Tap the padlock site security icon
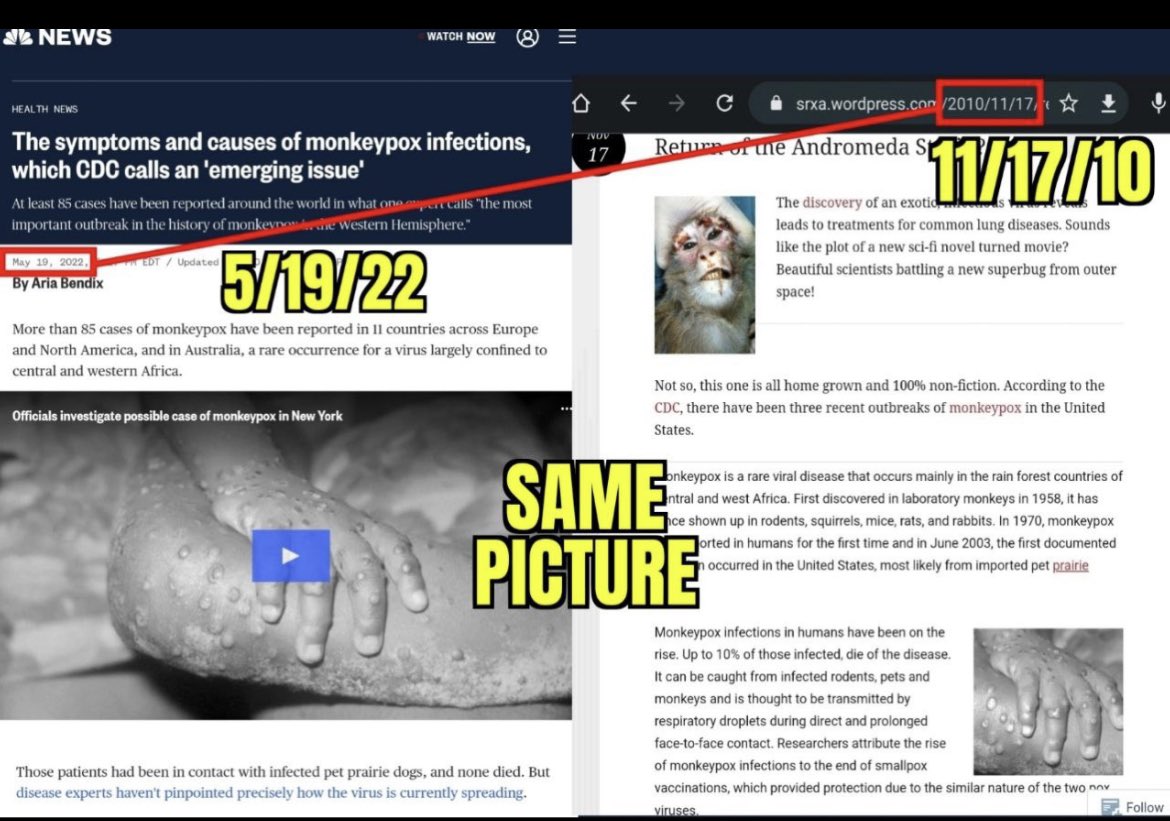 (x=776, y=103)
